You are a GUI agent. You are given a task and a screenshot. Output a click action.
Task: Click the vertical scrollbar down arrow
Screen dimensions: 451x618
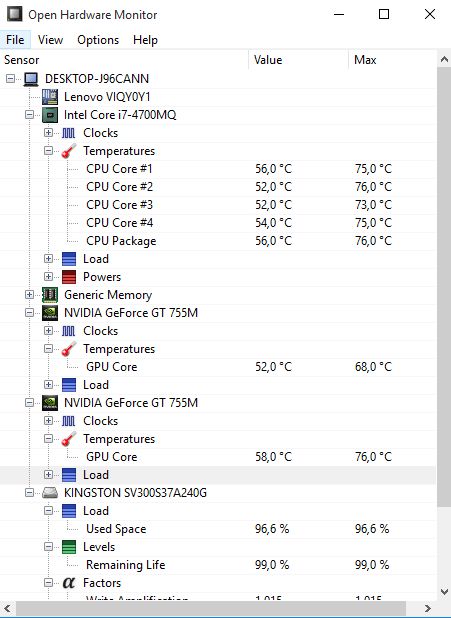click(444, 592)
